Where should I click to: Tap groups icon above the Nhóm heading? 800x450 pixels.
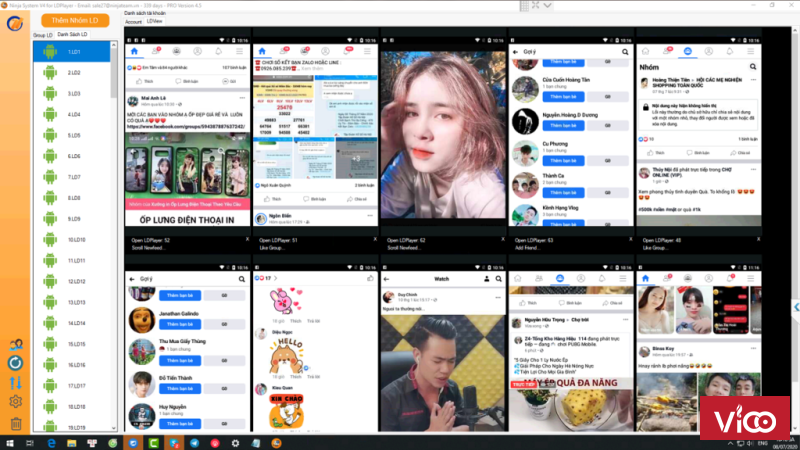click(x=687, y=51)
